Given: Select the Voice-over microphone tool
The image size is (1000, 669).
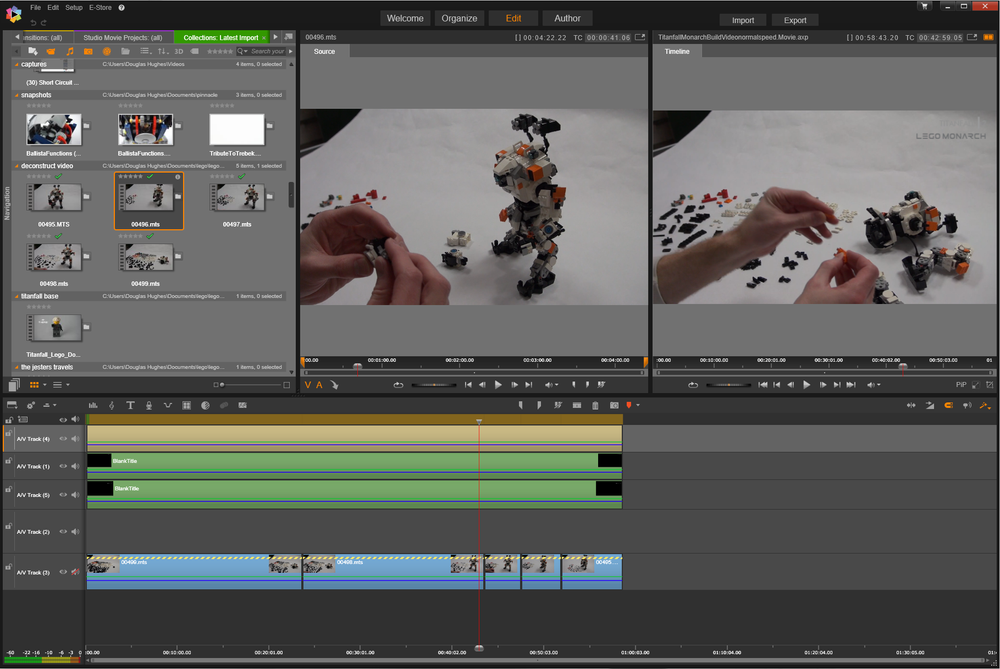Looking at the screenshot, I should [x=149, y=405].
